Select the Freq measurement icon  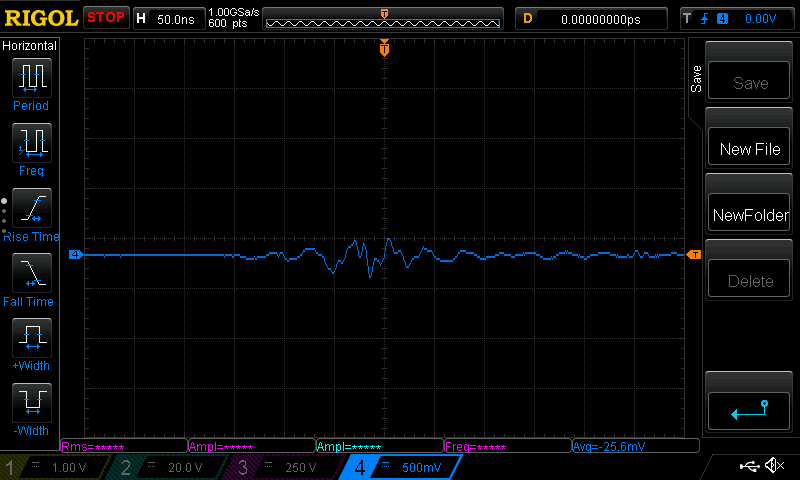pyautogui.click(x=32, y=143)
